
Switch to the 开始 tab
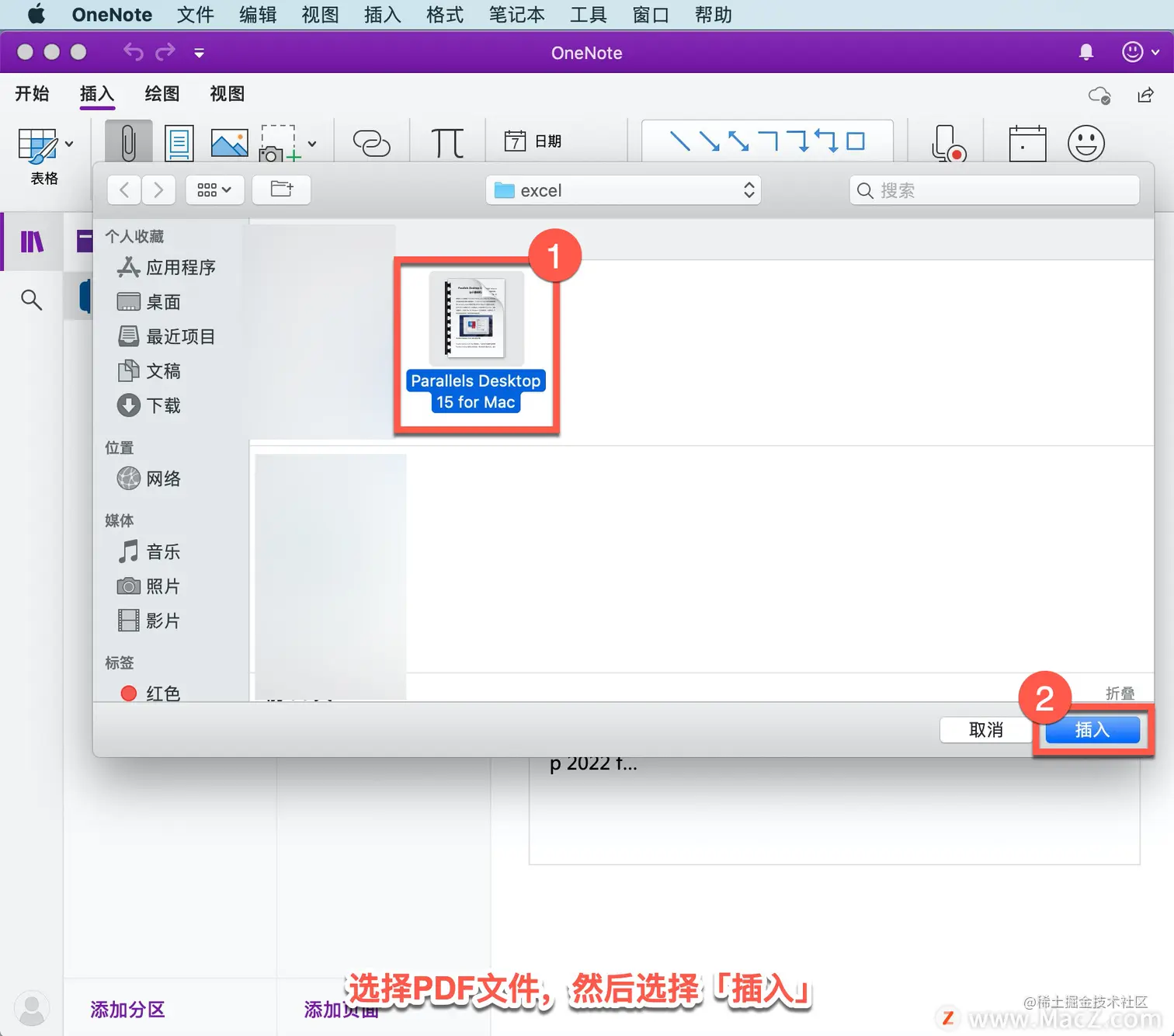[x=32, y=94]
